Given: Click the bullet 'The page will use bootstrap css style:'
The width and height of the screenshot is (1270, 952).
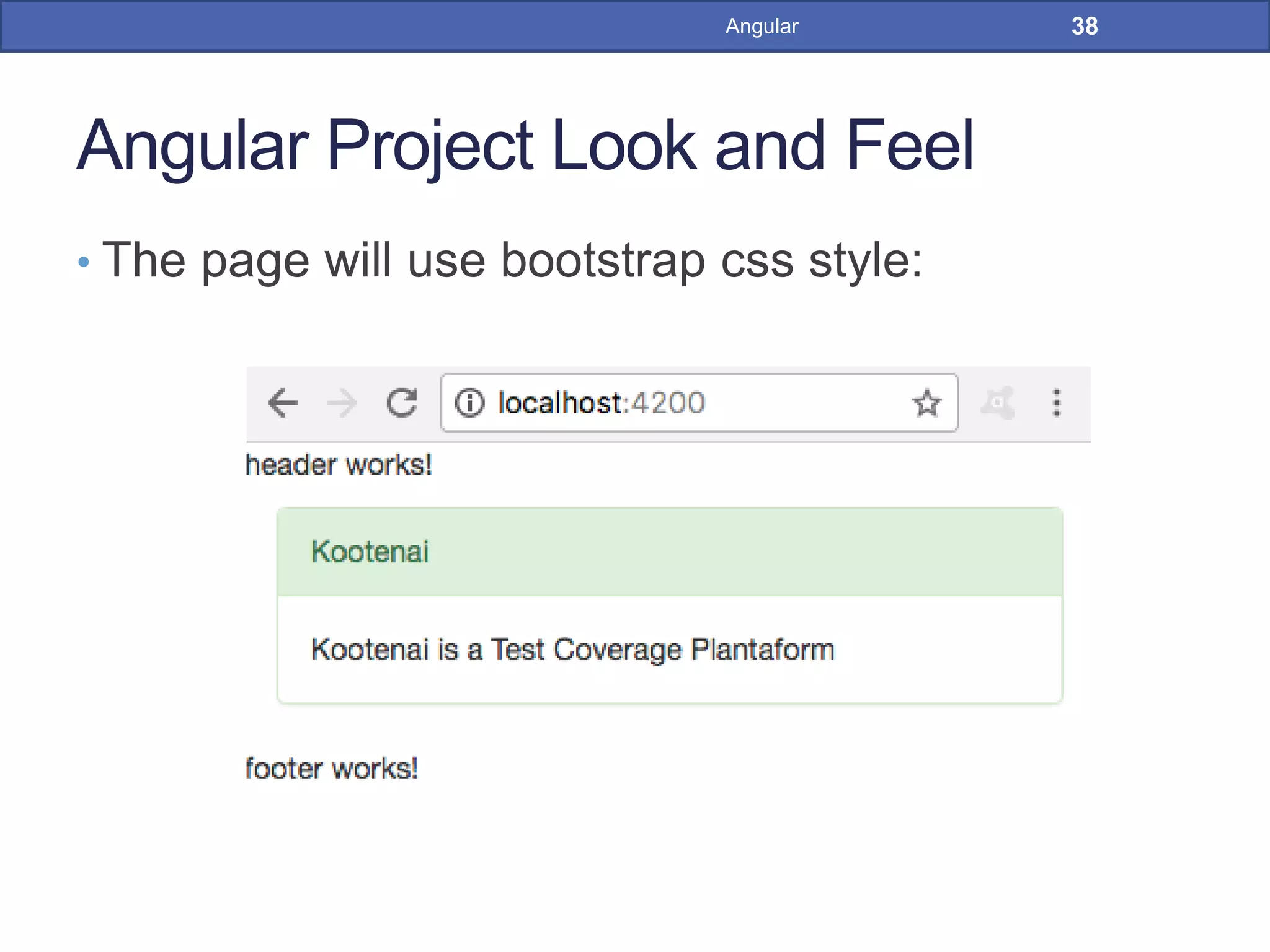Looking at the screenshot, I should (x=512, y=260).
